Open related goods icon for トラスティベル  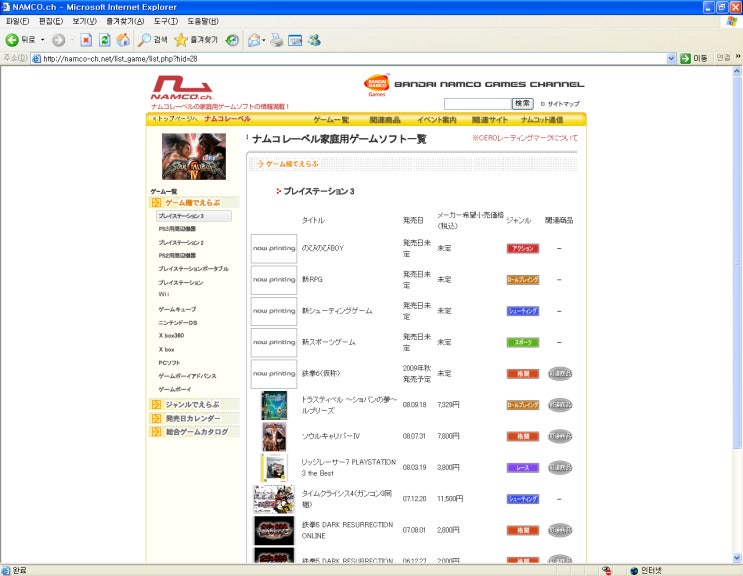[560, 405]
